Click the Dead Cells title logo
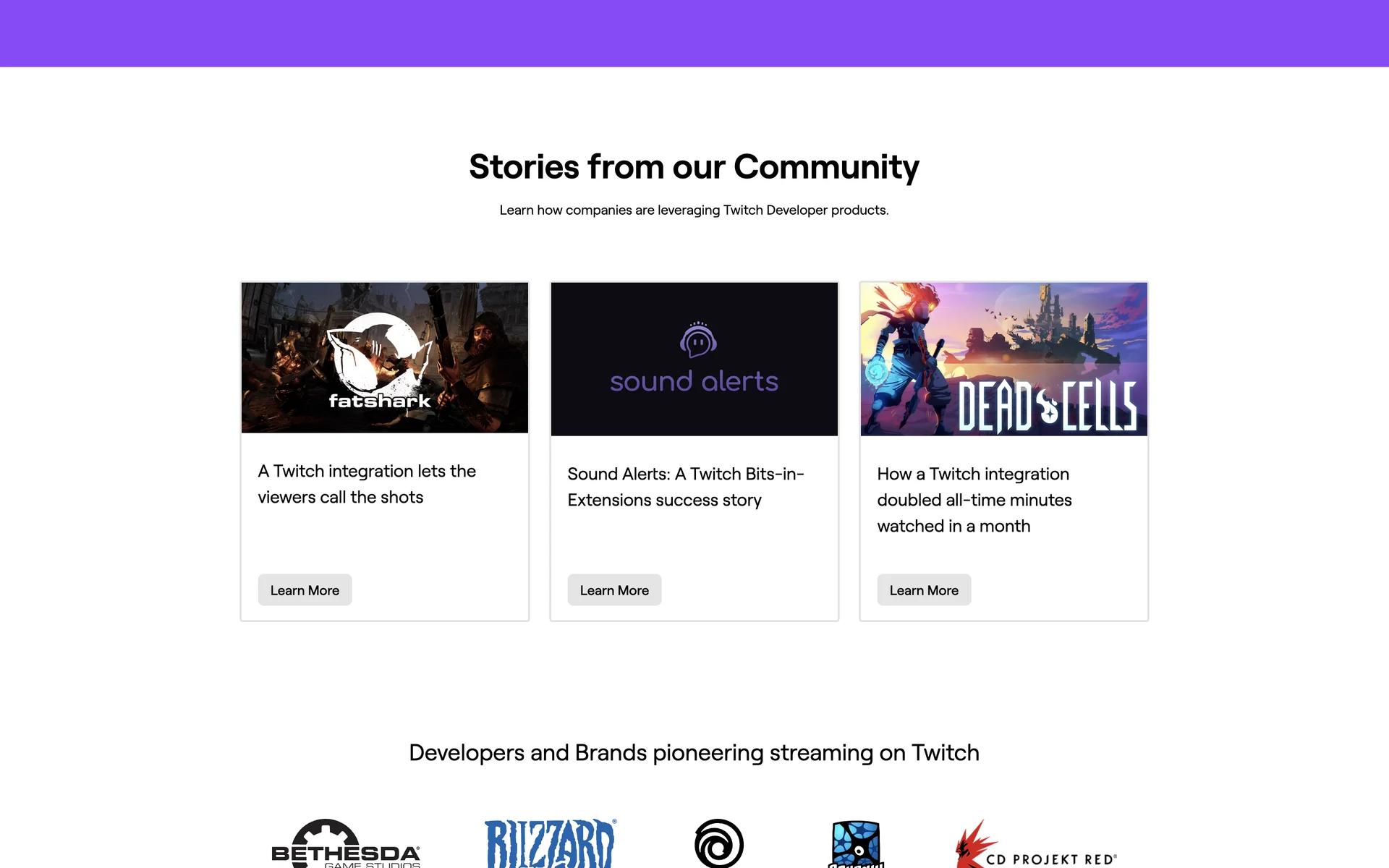The width and height of the screenshot is (1389, 868). pyautogui.click(x=1048, y=405)
